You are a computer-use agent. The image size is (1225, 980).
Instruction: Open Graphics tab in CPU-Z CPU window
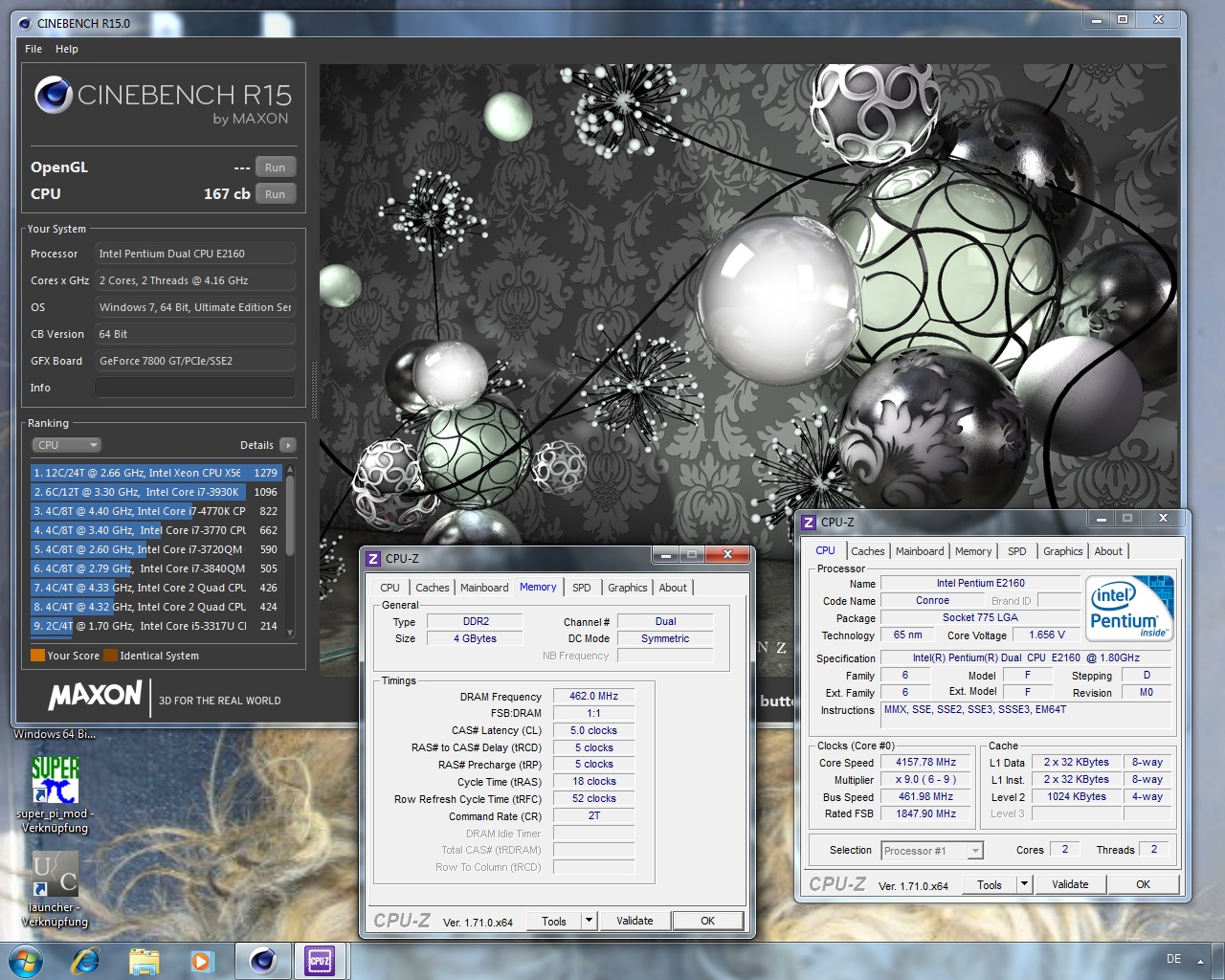tap(1063, 551)
